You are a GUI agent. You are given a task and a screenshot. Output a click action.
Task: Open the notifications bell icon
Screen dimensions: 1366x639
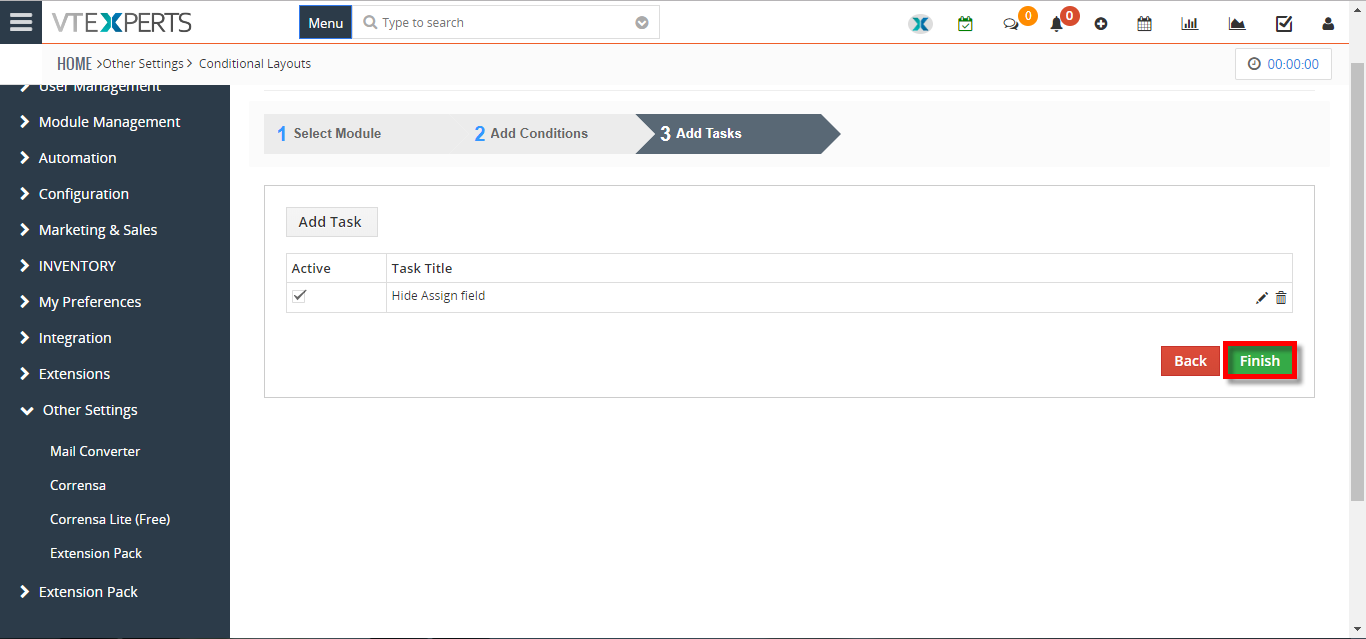[x=1056, y=24]
